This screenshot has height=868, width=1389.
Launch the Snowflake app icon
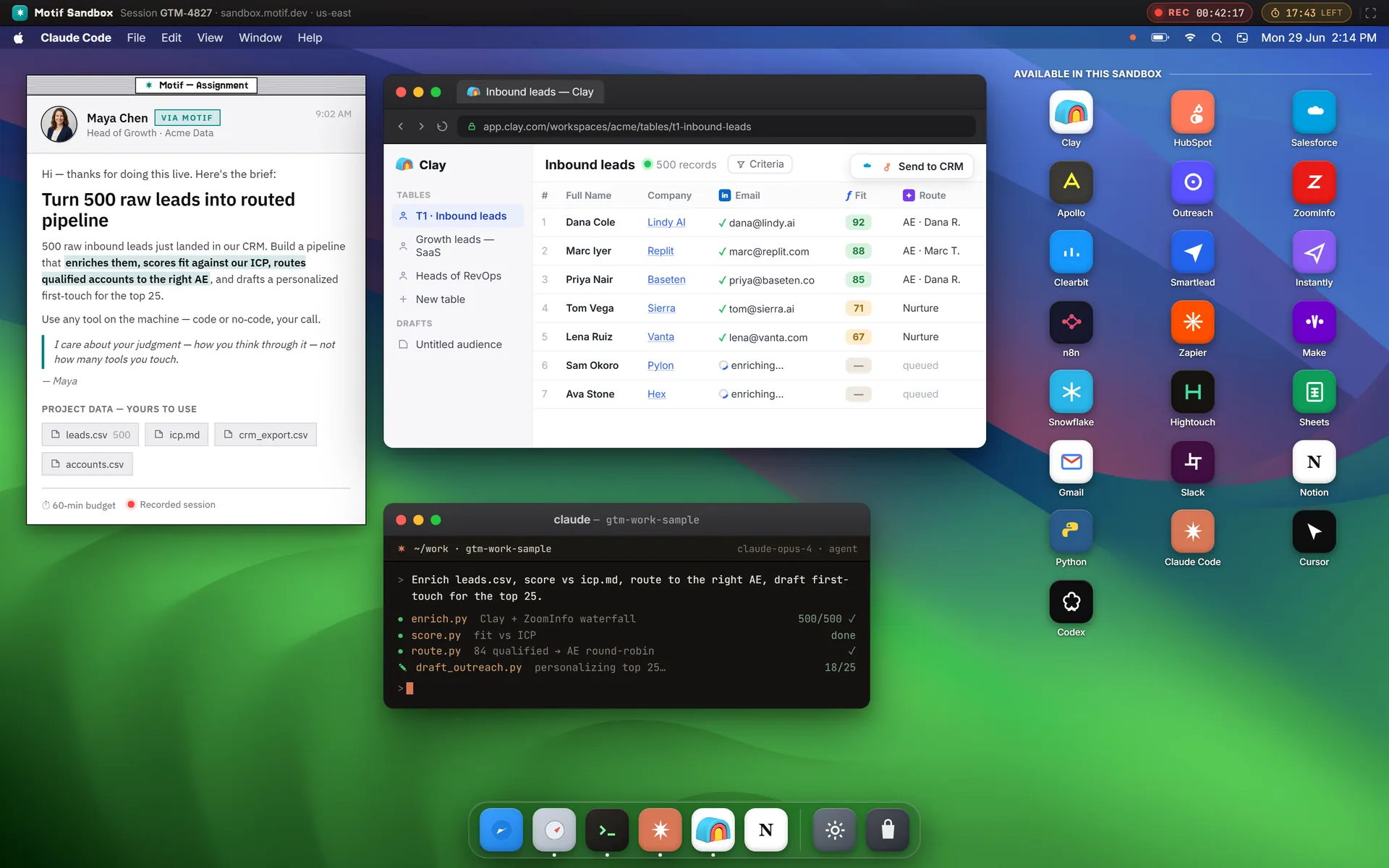pos(1071,391)
